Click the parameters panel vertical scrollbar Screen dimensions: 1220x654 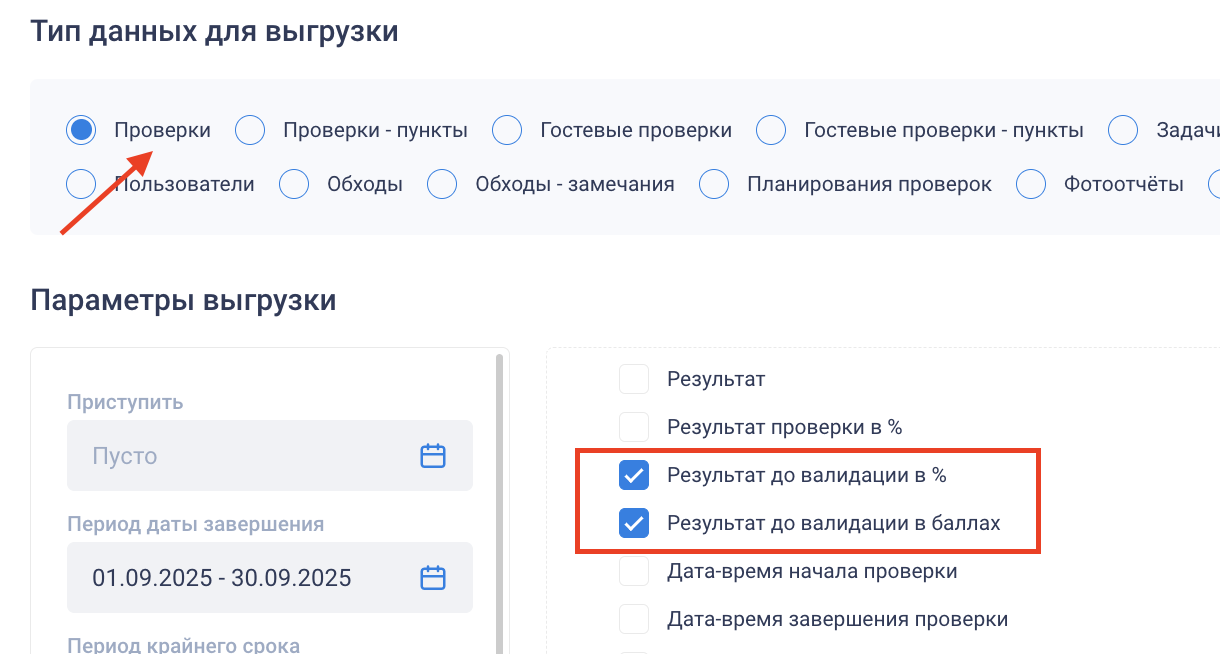click(499, 500)
